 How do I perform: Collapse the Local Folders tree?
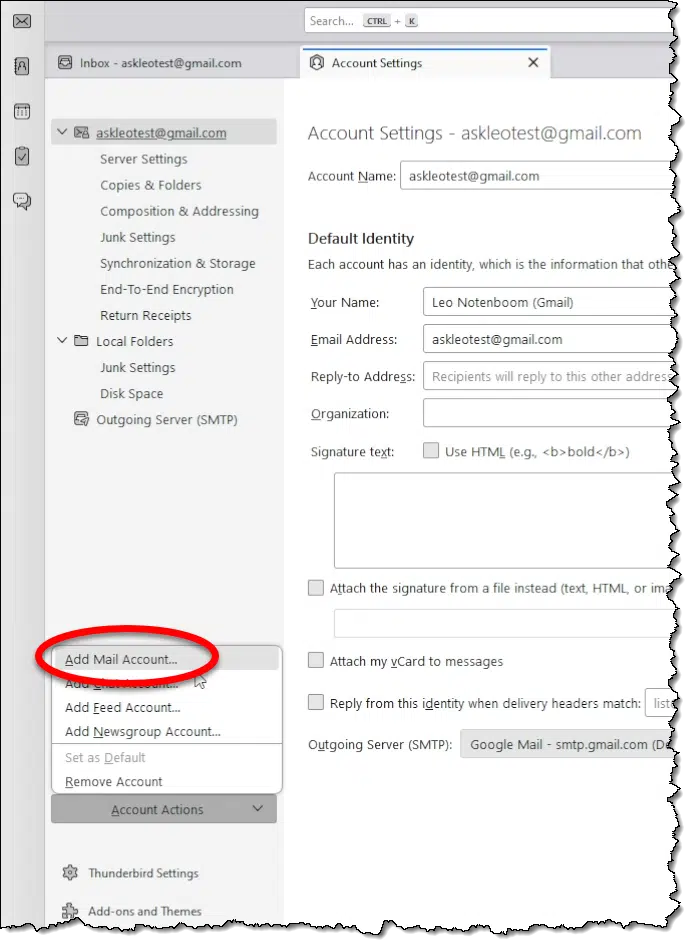click(62, 340)
